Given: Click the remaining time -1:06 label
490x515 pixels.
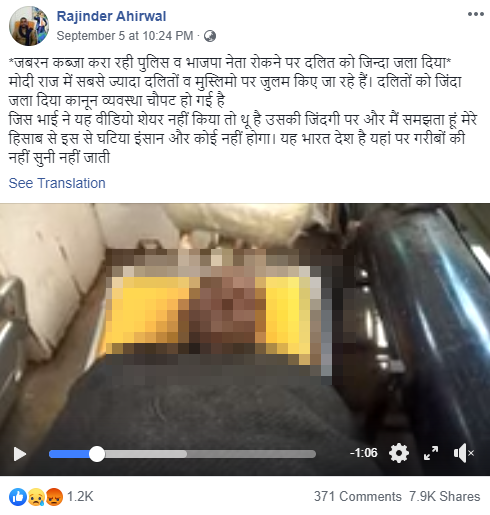Looking at the screenshot, I should point(364,453).
